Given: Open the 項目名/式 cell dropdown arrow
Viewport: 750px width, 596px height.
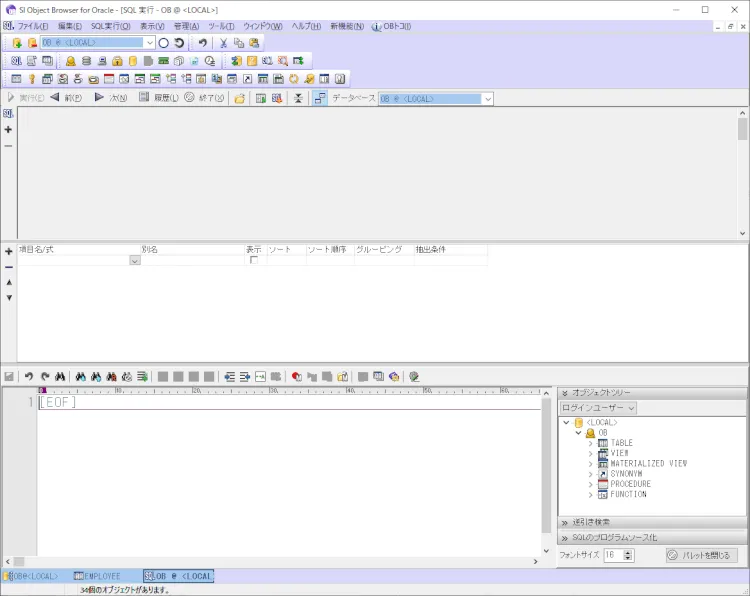Looking at the screenshot, I should click(x=135, y=261).
